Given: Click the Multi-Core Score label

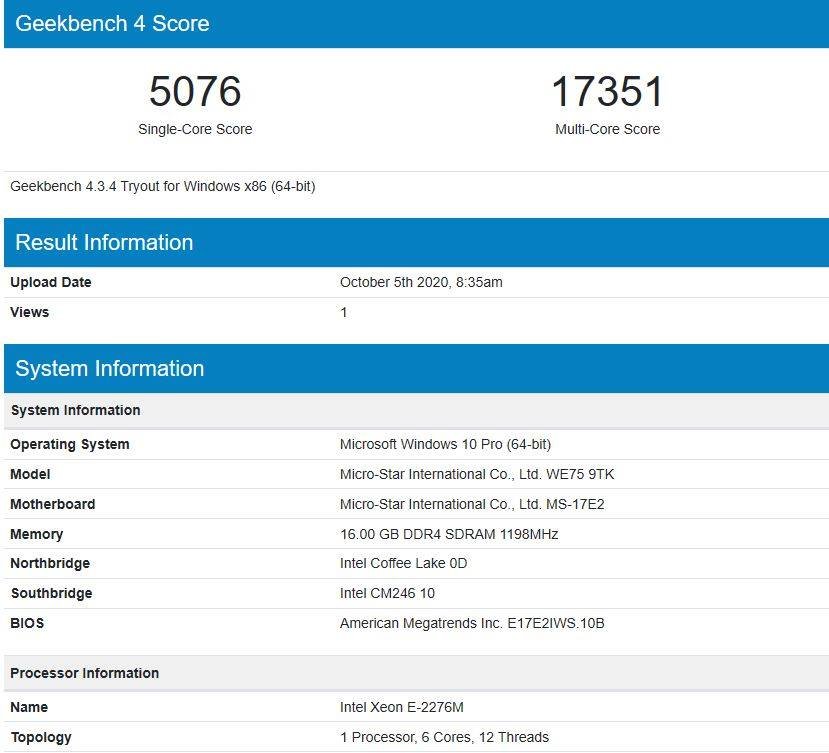Looking at the screenshot, I should (607, 129).
